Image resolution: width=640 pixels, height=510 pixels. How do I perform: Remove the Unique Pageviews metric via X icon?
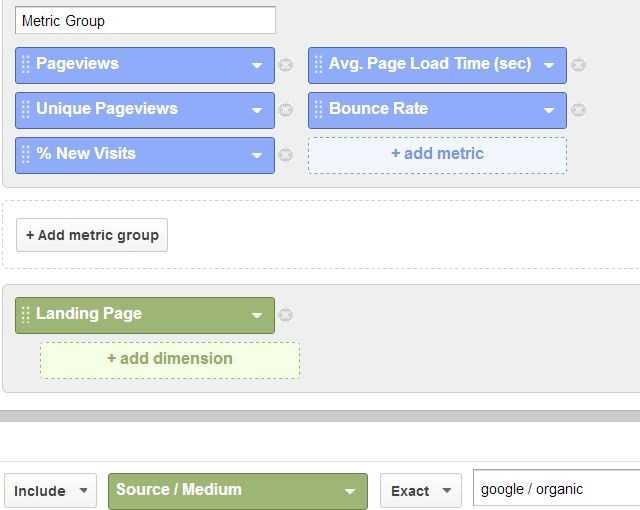point(286,110)
